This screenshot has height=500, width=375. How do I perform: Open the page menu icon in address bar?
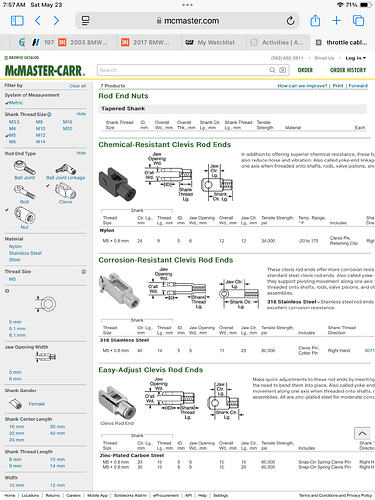tap(86, 21)
